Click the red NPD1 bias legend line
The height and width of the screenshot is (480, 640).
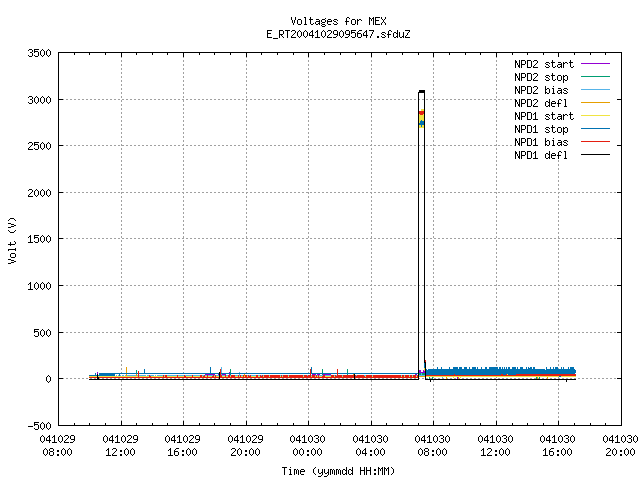pyautogui.click(x=596, y=142)
